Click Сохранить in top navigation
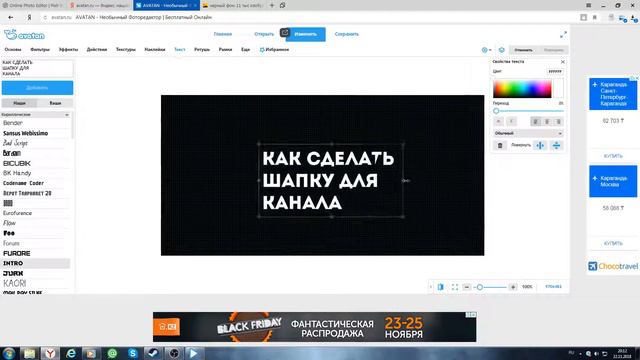640x360 pixels. [347, 34]
